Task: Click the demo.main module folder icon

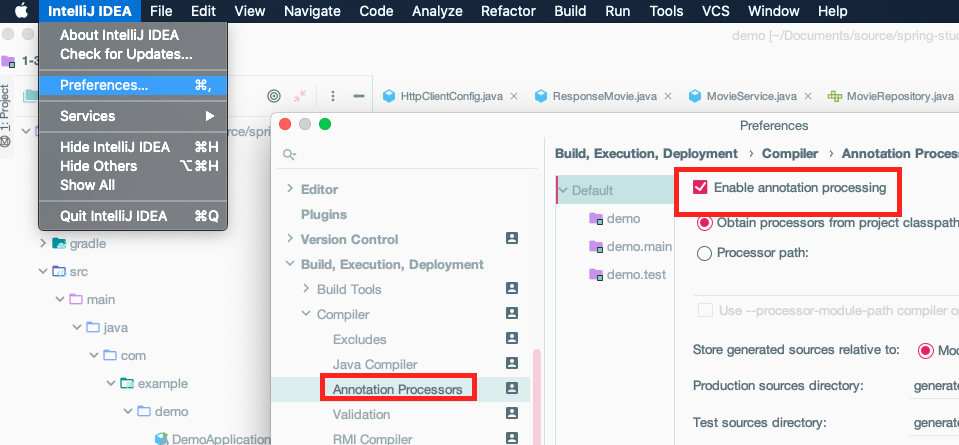Action: [x=596, y=246]
